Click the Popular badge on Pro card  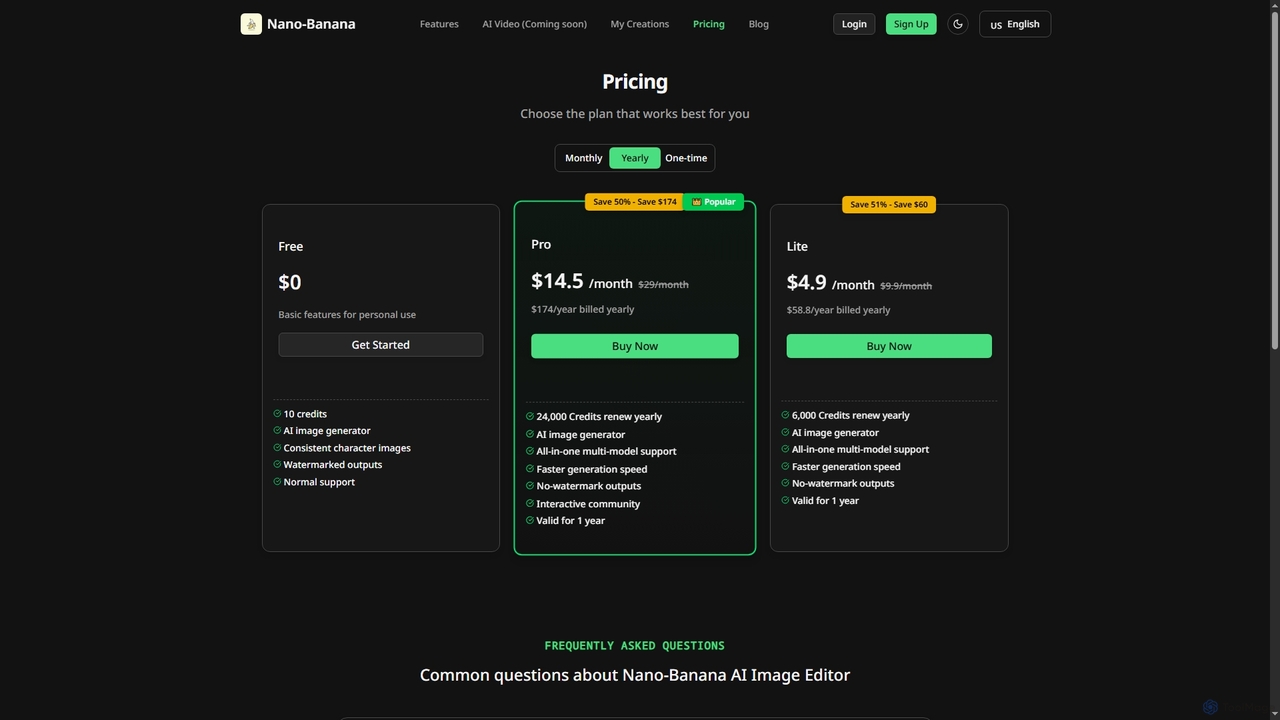tap(714, 202)
